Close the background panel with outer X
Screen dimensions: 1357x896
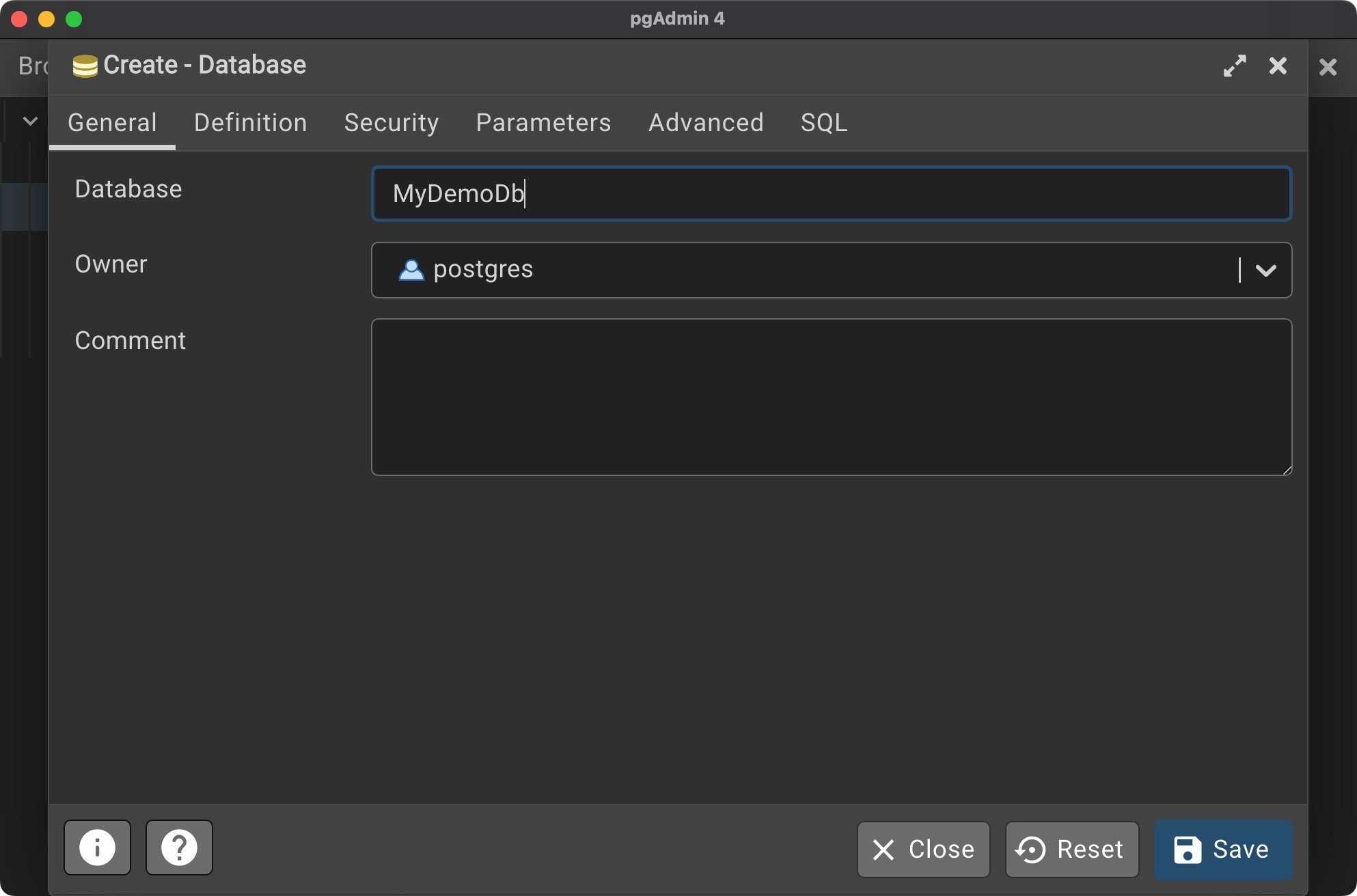point(1328,67)
